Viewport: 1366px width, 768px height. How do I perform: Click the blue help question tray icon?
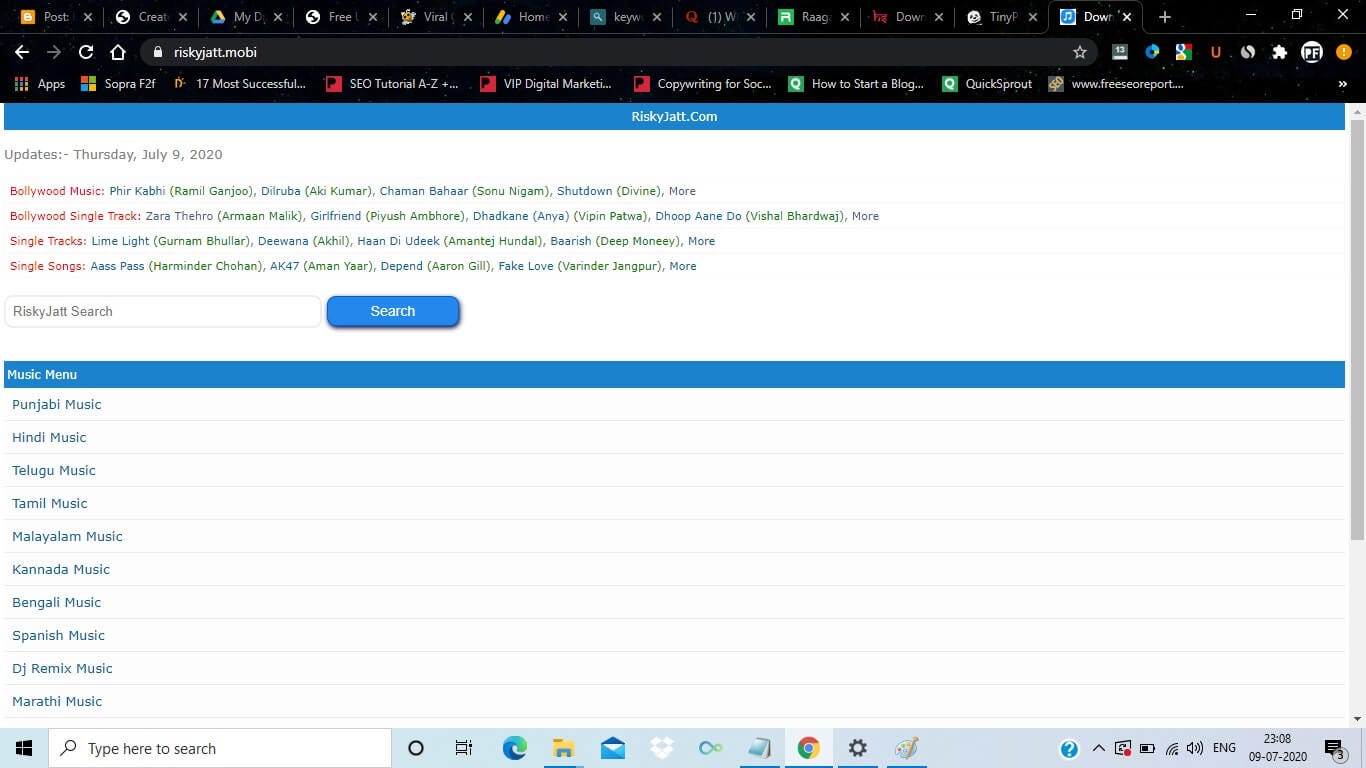click(x=1069, y=748)
